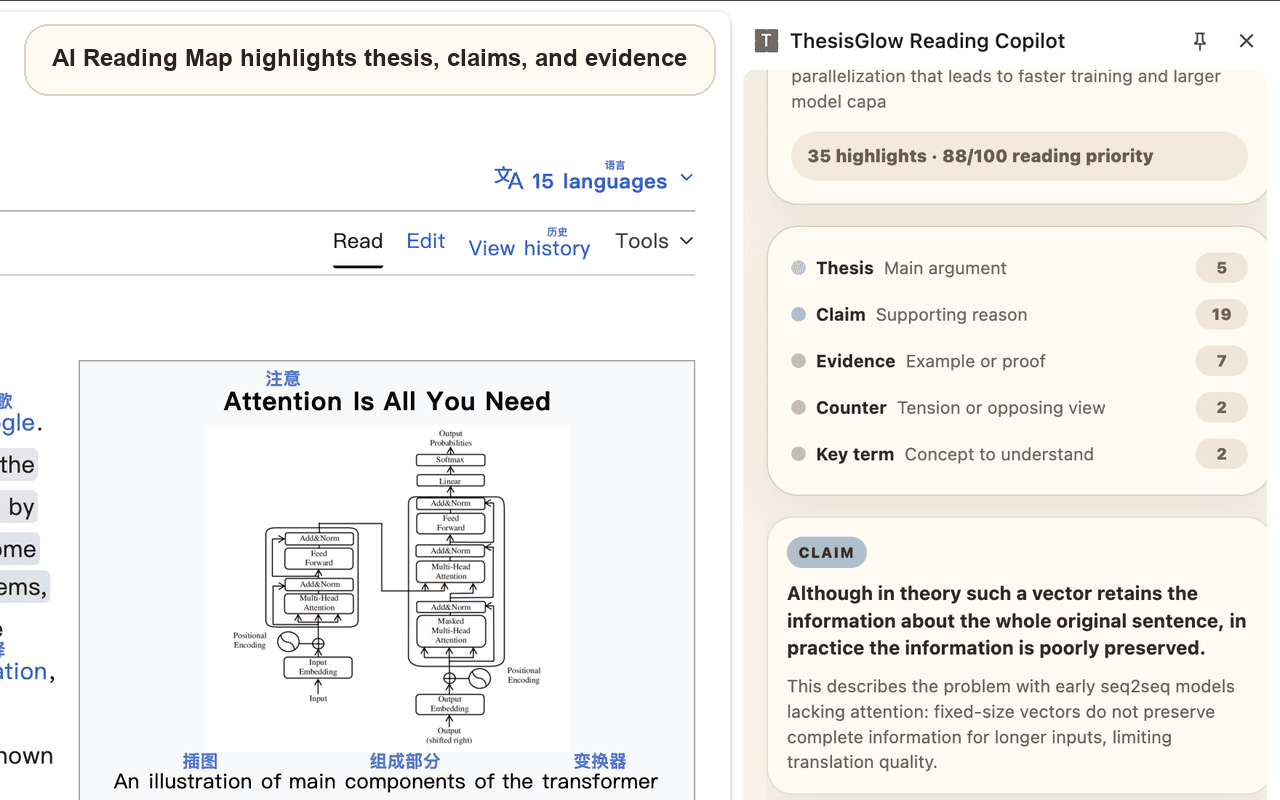The width and height of the screenshot is (1280, 800).
Task: Click the 35 highlights reading priority pill
Action: [1019, 156]
